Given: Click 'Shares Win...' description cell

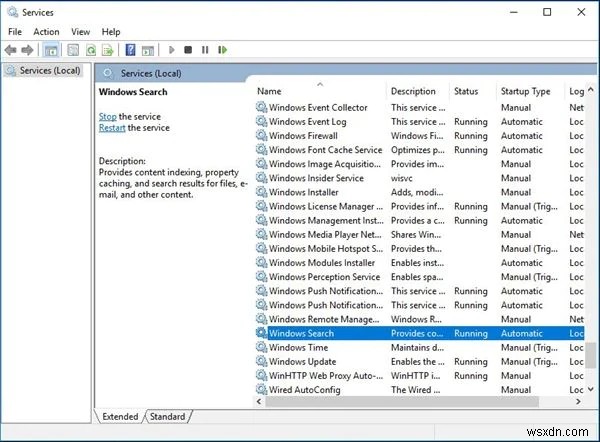Looking at the screenshot, I should pos(416,235).
